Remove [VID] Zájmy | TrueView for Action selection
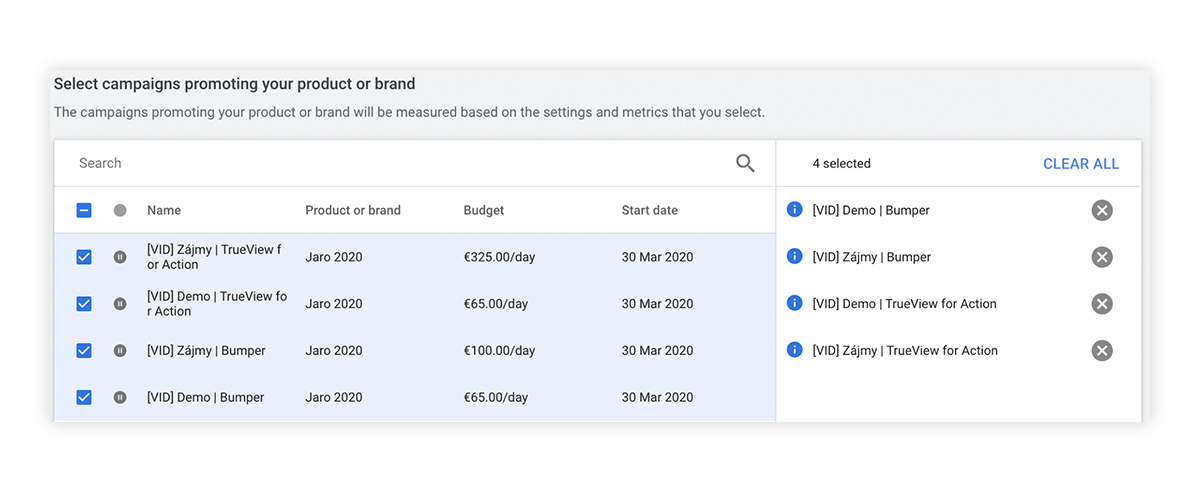 (1101, 350)
